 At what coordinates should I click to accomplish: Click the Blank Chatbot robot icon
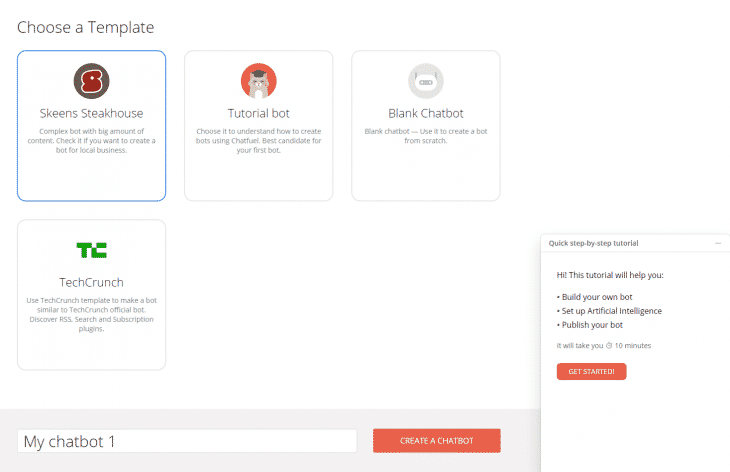click(426, 80)
